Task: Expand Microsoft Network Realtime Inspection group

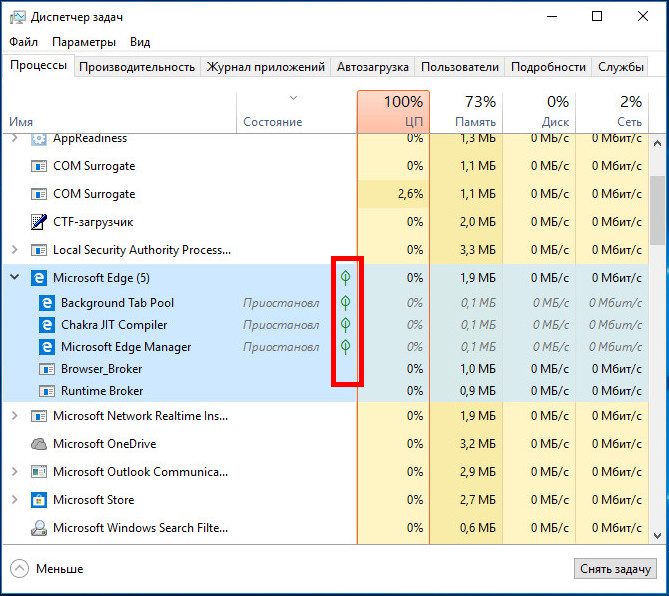Action: click(15, 416)
